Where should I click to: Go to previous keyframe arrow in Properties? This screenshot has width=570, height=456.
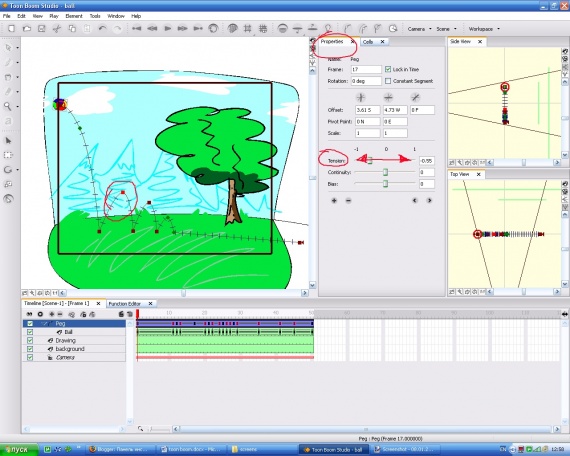pyautogui.click(x=415, y=200)
